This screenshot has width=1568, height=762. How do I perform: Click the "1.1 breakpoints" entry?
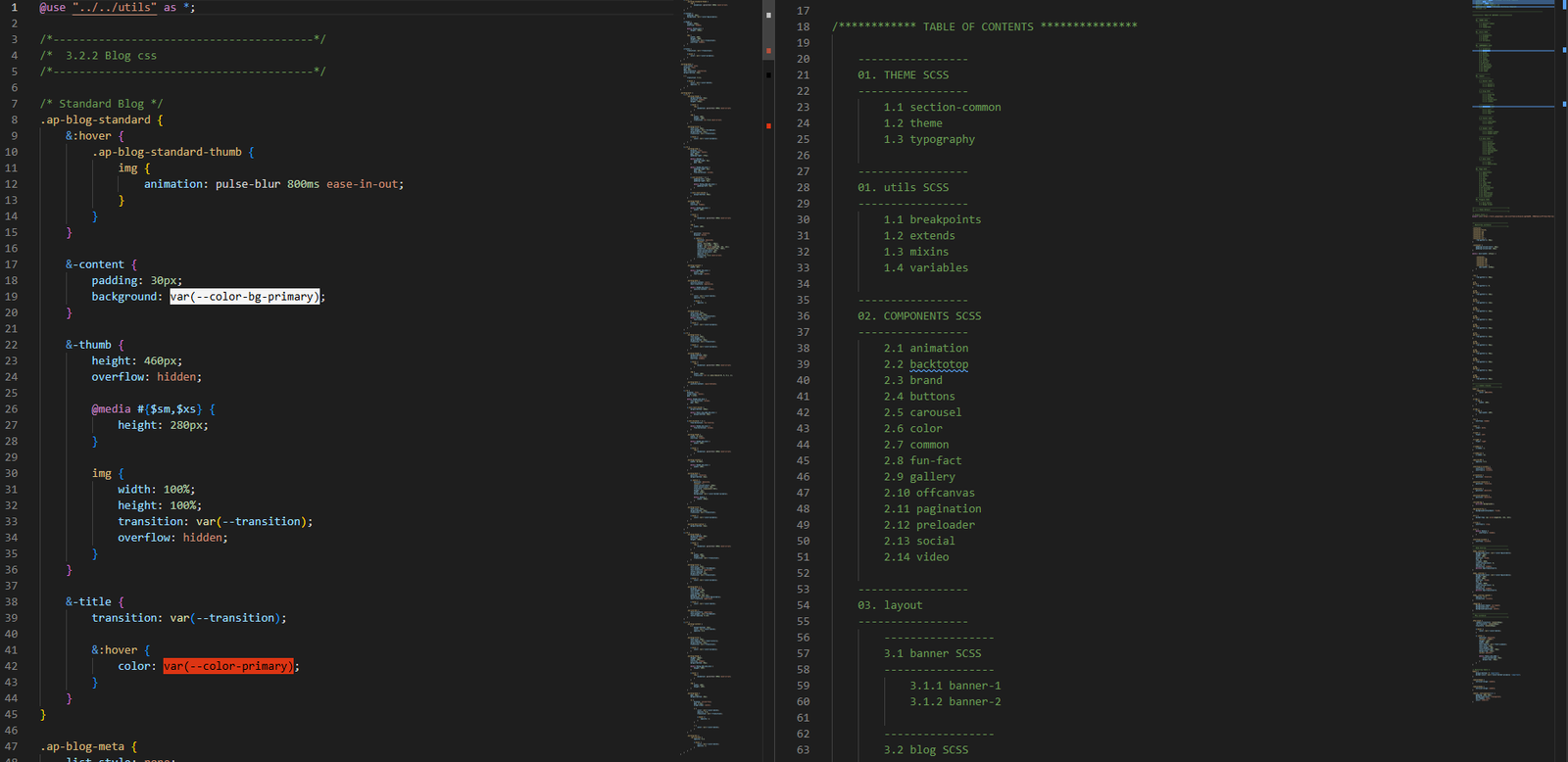pyautogui.click(x=933, y=219)
